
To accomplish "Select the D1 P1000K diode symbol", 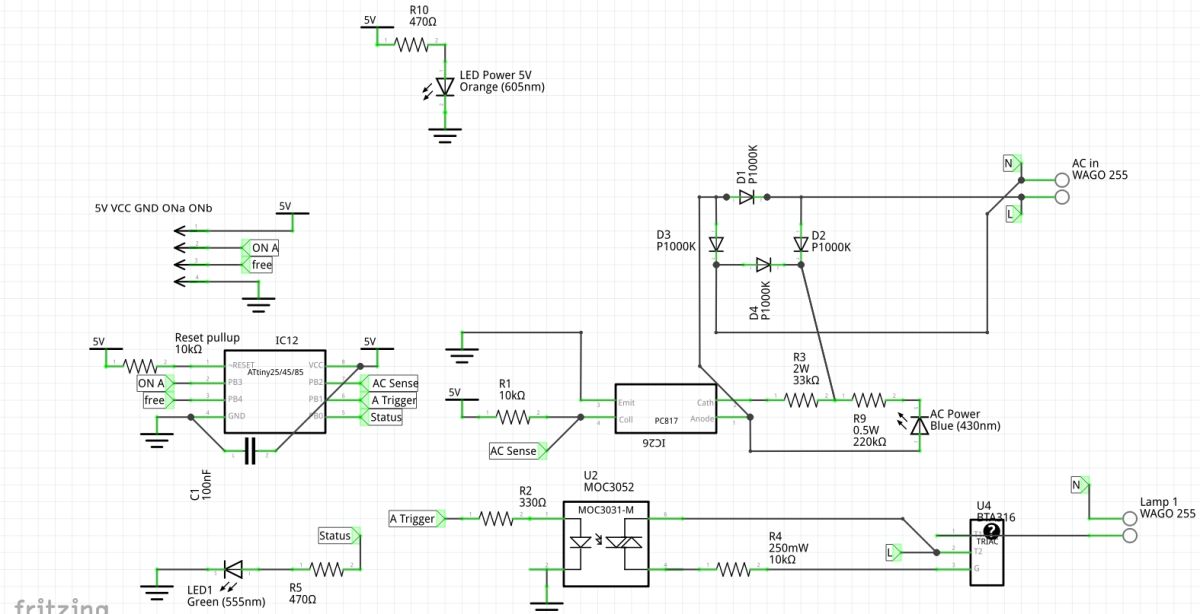I will click(x=746, y=197).
